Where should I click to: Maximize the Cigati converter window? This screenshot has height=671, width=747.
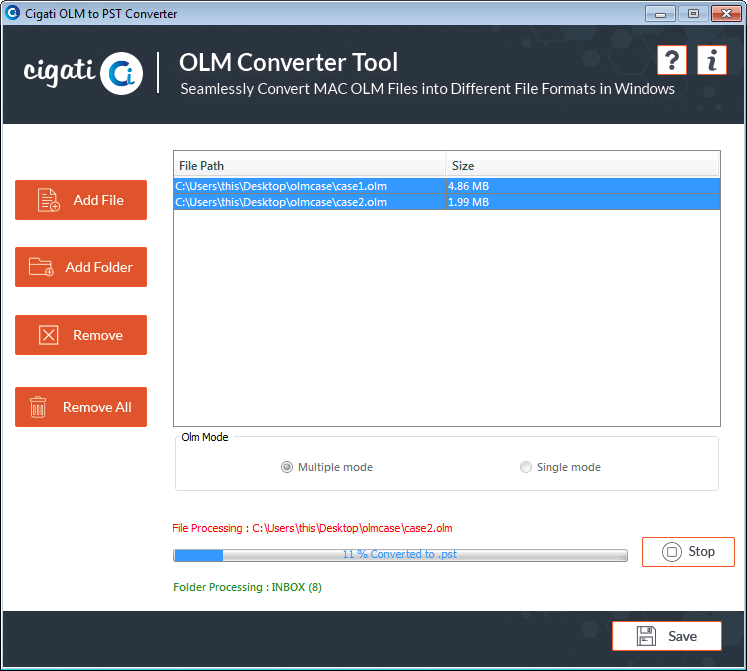coord(693,14)
